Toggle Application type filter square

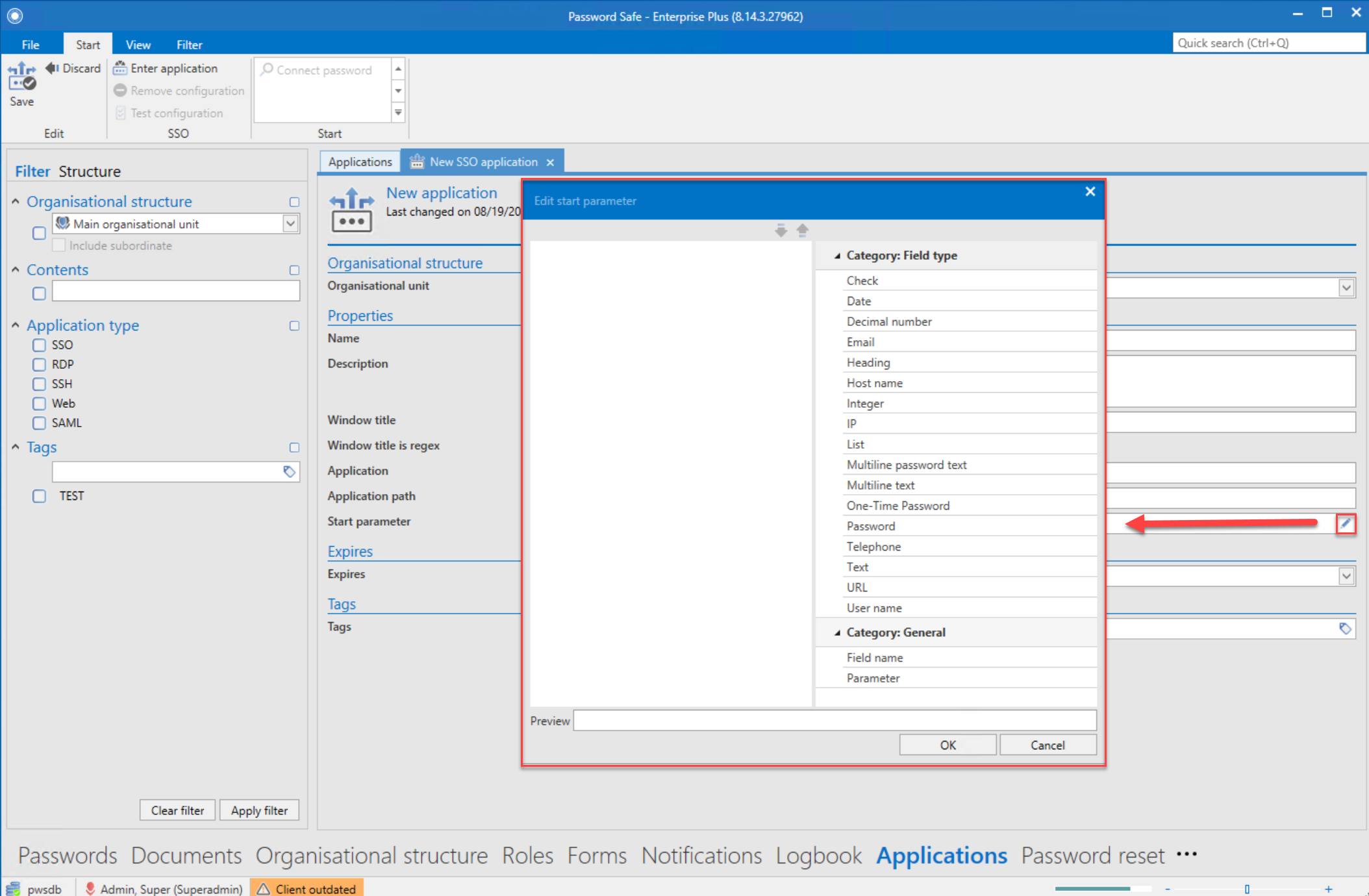294,326
